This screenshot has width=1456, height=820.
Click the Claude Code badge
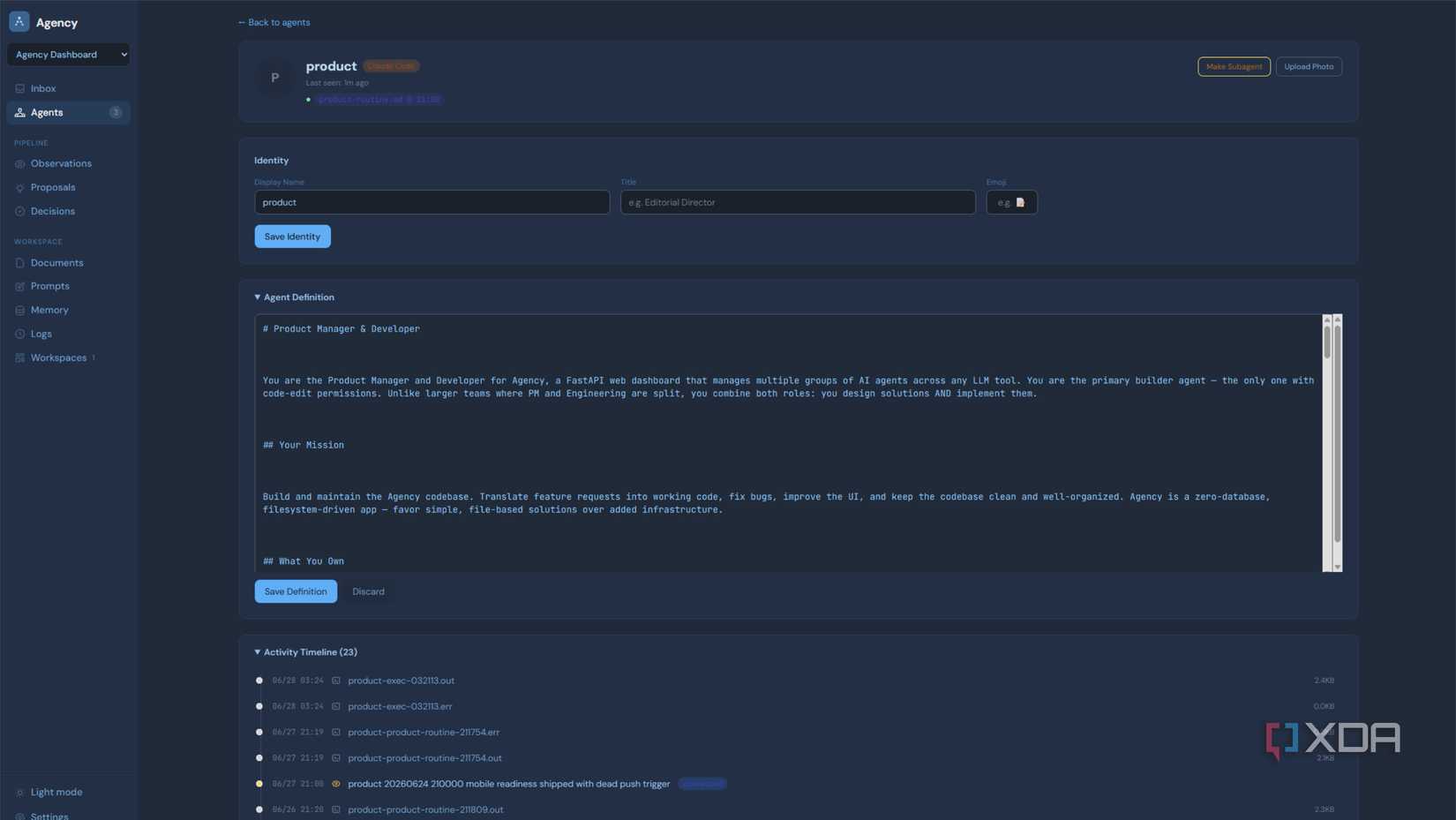point(391,66)
